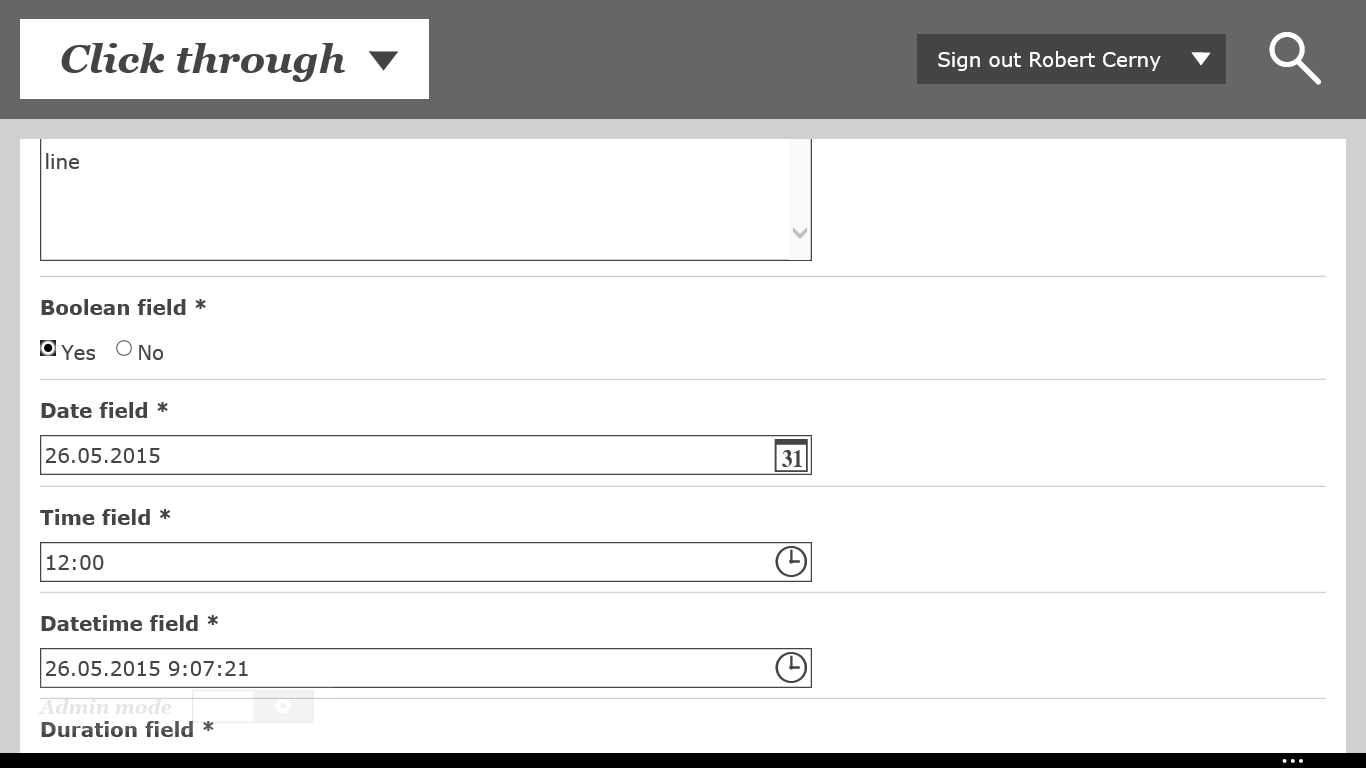Select the Yes radio button

48,349
